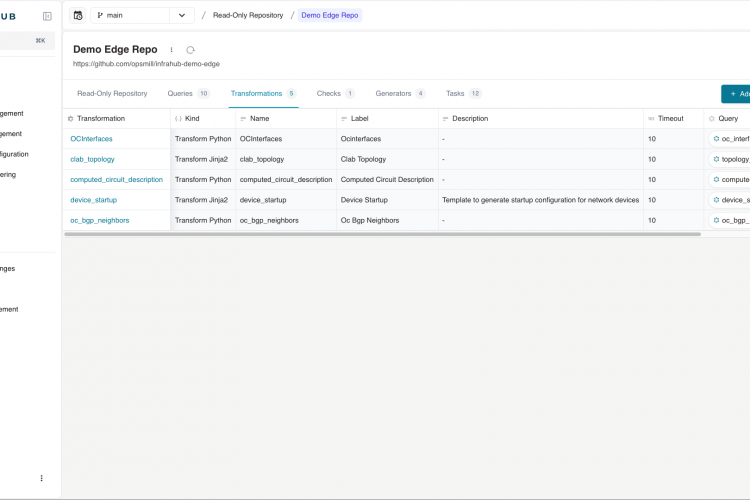750x500 pixels.
Task: Open the oc_bgp_neighbors transformation link
Action: 100,221
